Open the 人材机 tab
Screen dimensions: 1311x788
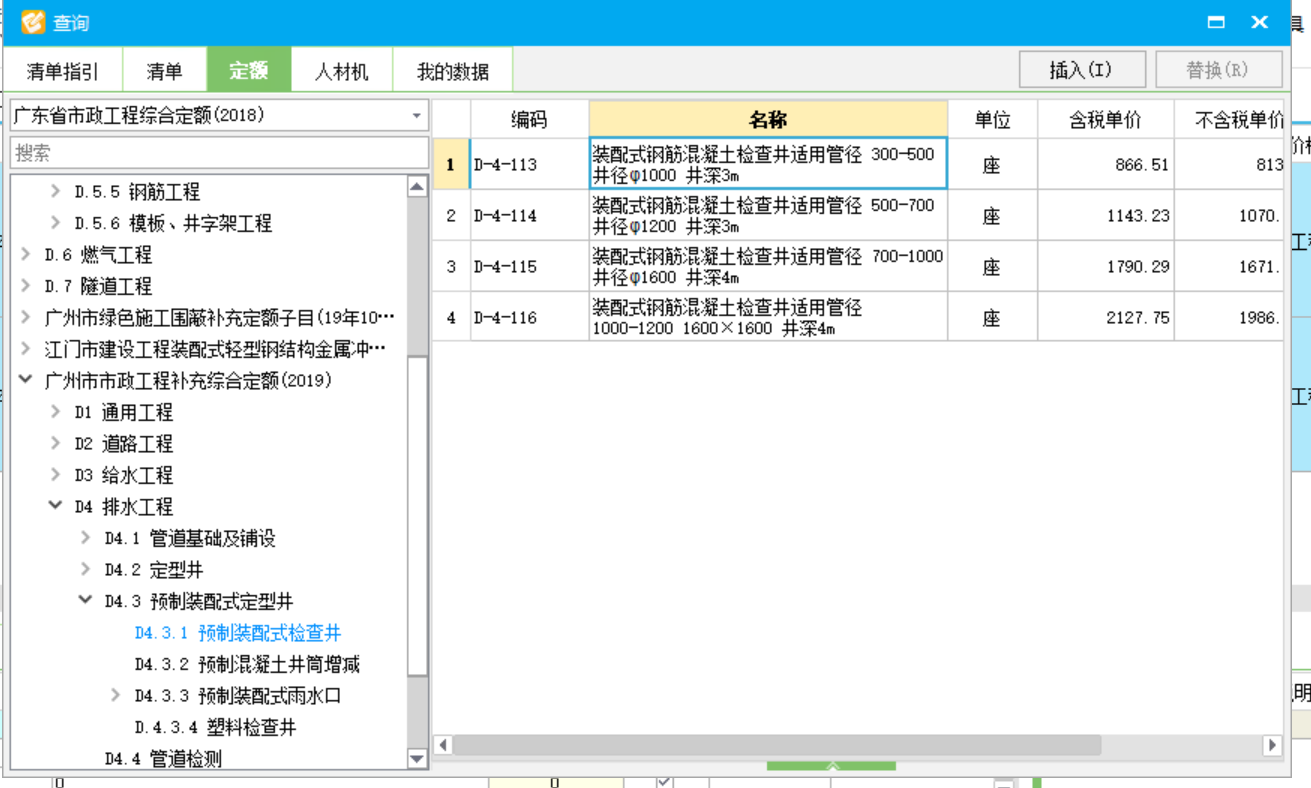tap(342, 71)
